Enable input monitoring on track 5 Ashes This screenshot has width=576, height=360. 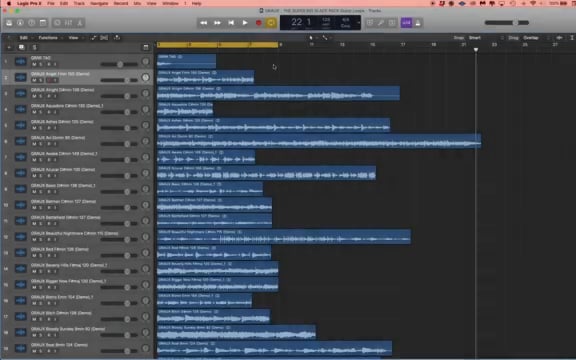point(55,128)
